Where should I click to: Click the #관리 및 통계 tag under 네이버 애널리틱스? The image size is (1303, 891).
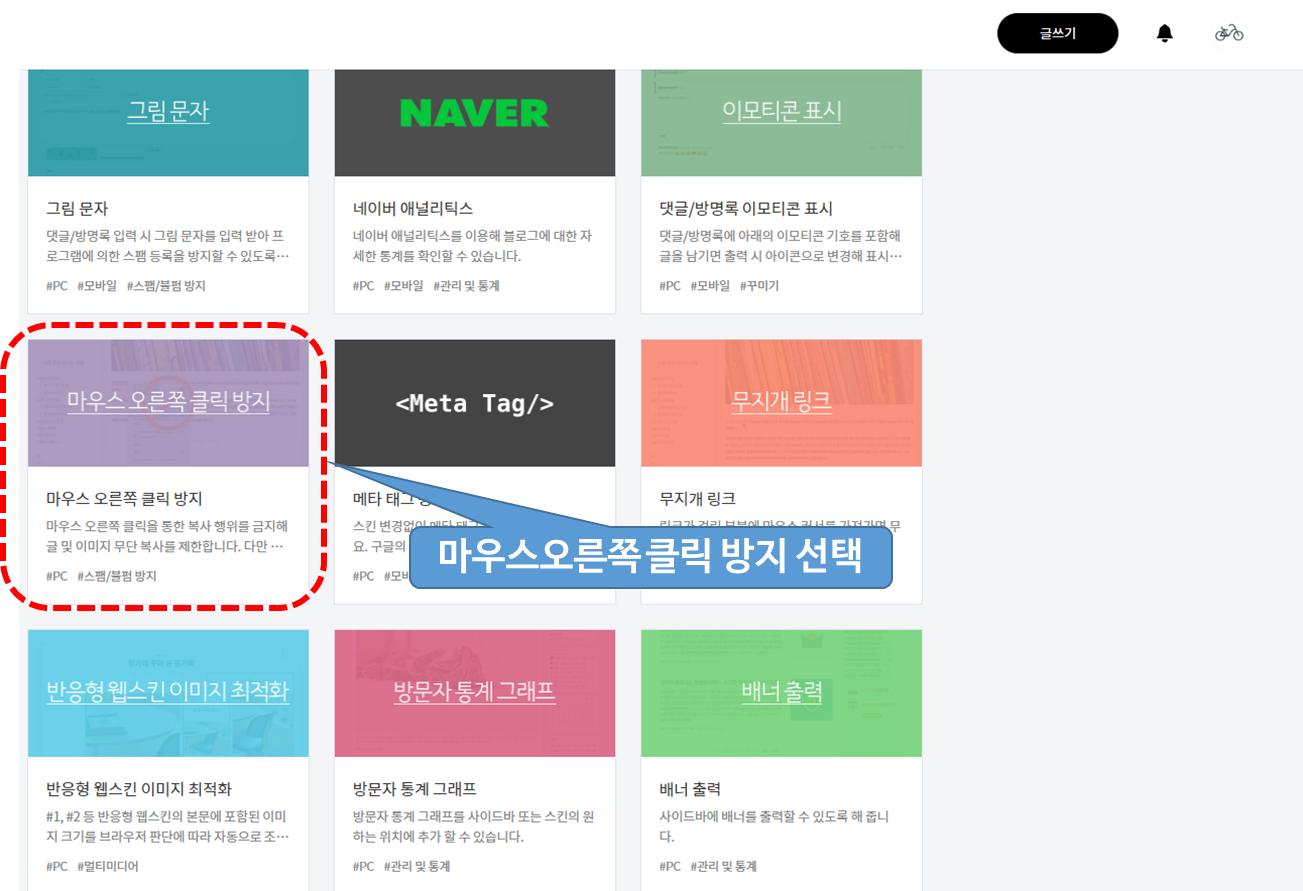point(466,286)
